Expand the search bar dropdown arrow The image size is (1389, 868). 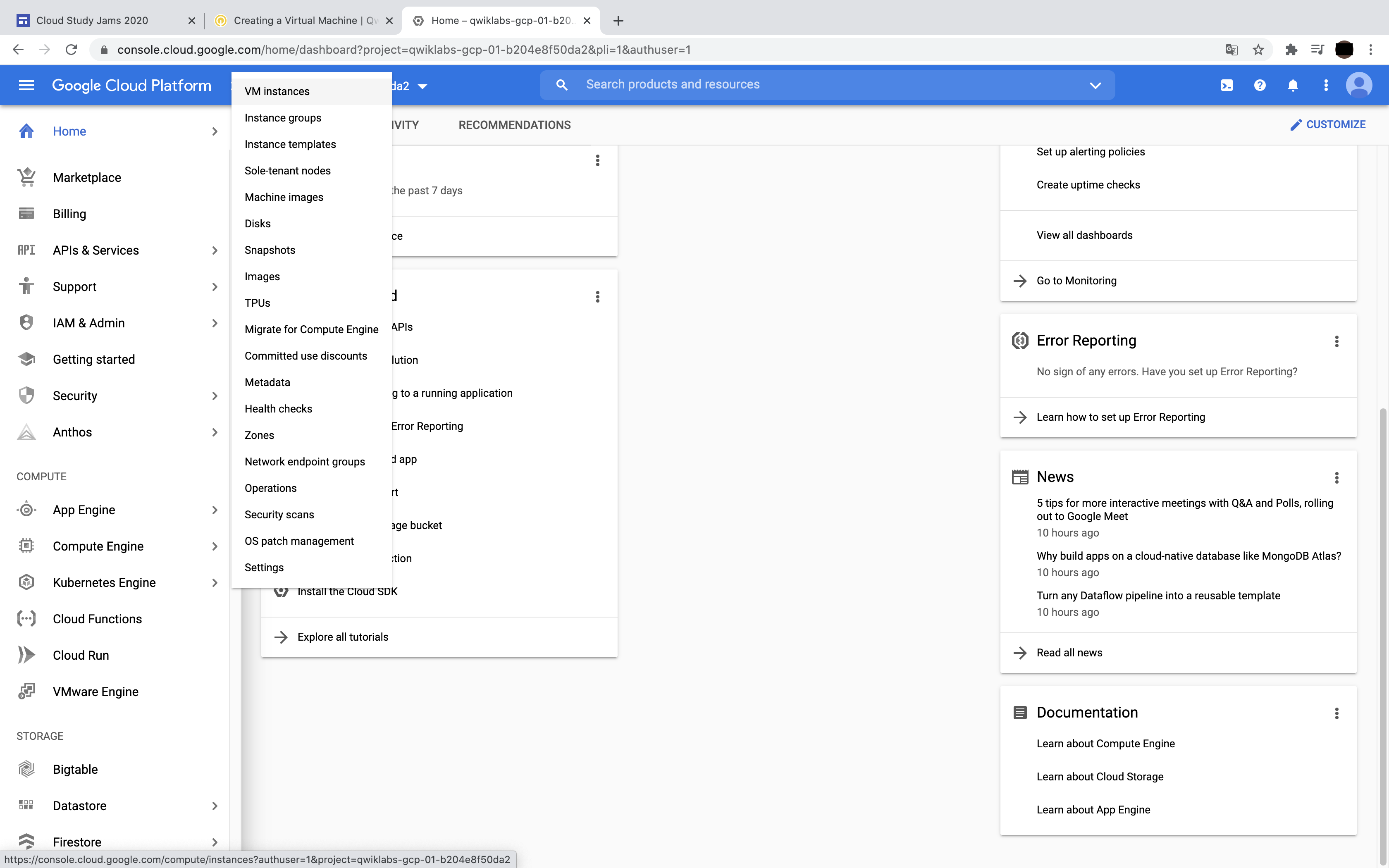click(x=1095, y=85)
